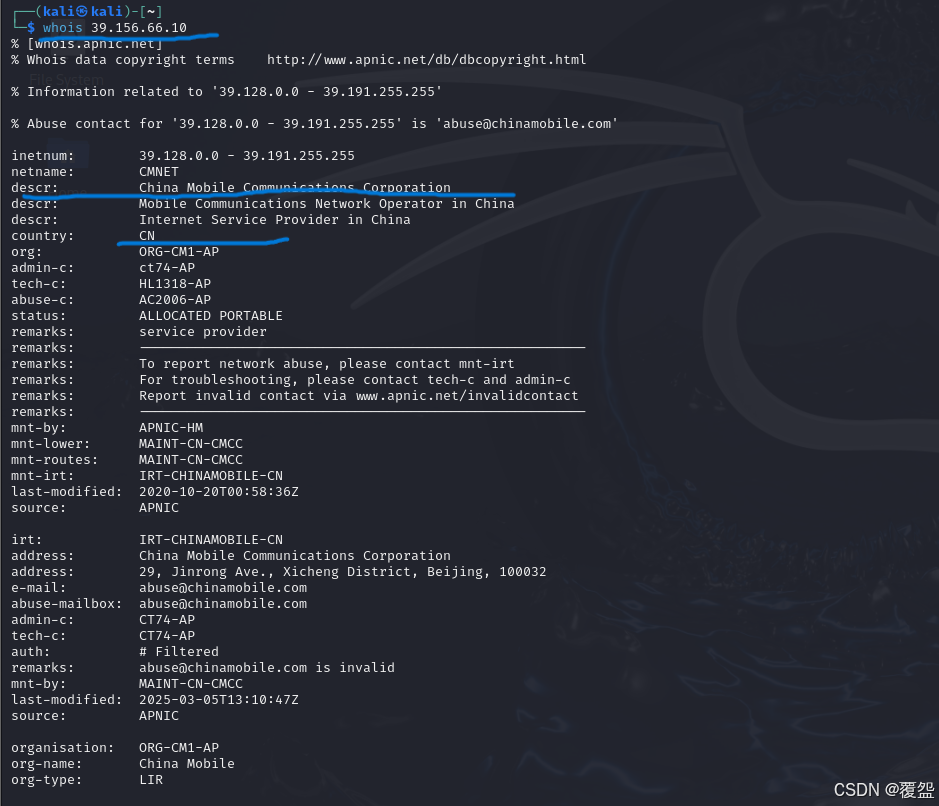This screenshot has width=939, height=806.
Task: Click org-name value China Mobile
Action: coord(187,763)
